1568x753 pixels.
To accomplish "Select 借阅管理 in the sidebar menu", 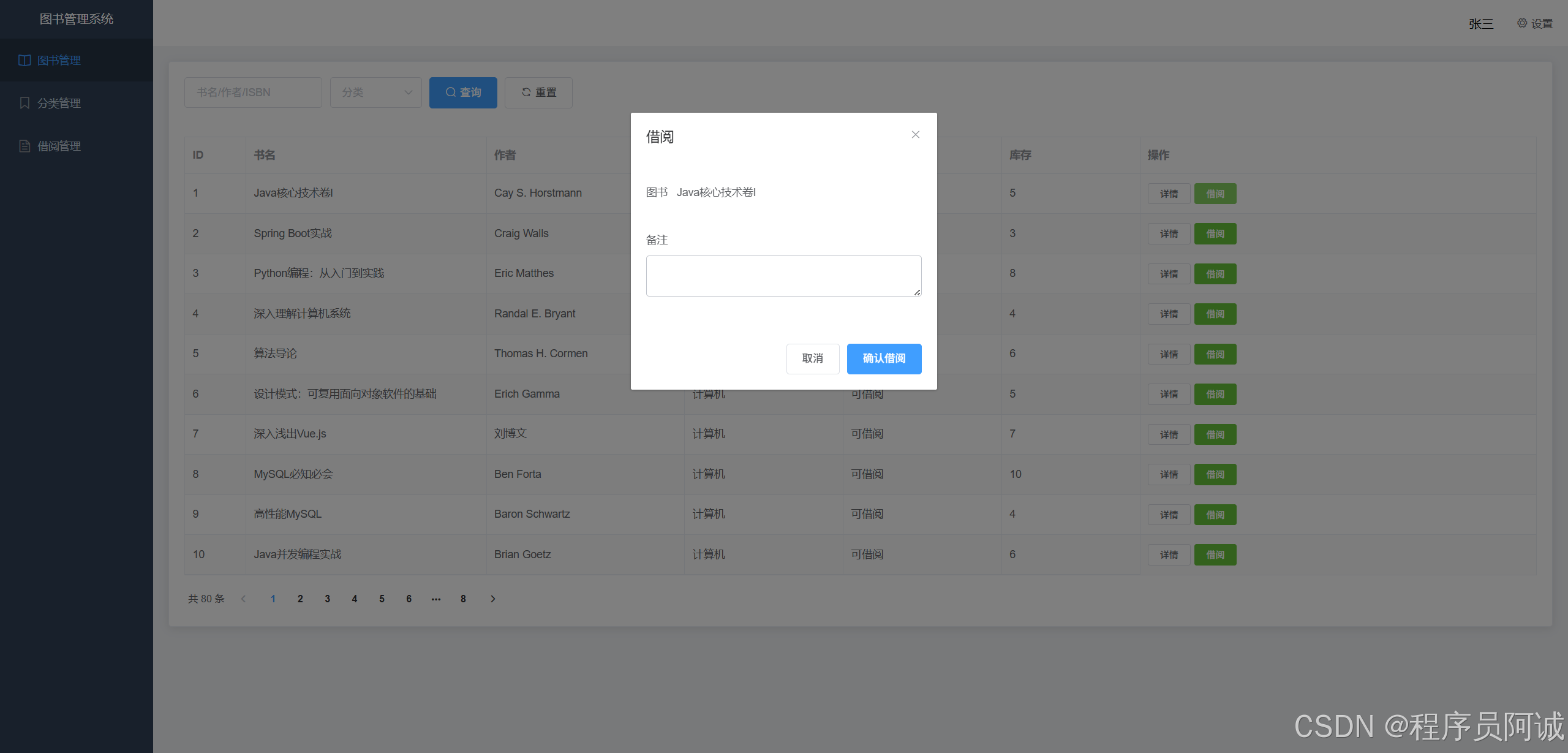I will pyautogui.click(x=59, y=146).
